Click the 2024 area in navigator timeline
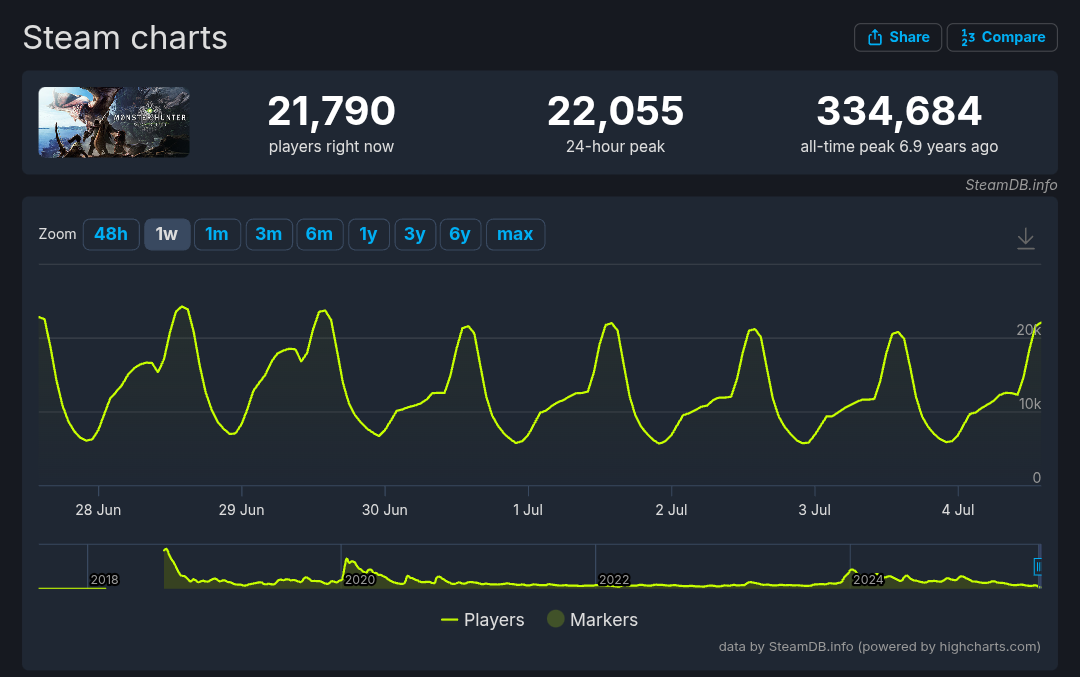Viewport: 1080px width, 677px height. coord(867,580)
